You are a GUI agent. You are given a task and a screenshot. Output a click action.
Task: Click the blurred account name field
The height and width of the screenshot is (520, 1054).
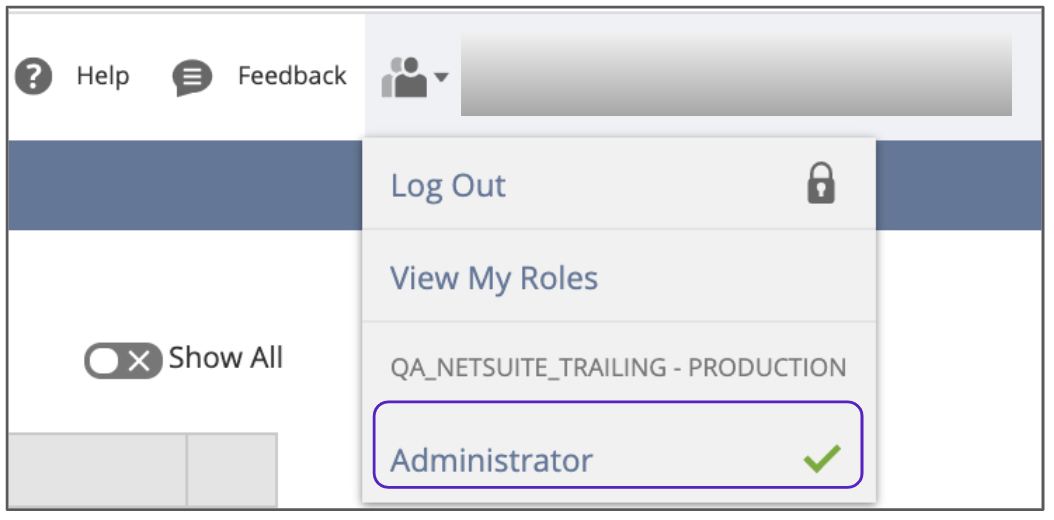[x=735, y=76]
